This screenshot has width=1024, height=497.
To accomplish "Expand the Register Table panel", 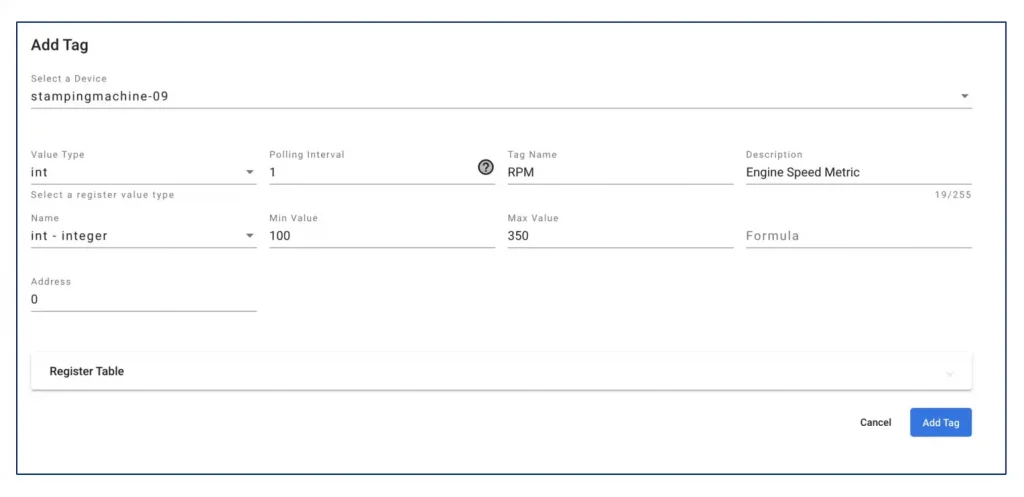I will [501, 371].
